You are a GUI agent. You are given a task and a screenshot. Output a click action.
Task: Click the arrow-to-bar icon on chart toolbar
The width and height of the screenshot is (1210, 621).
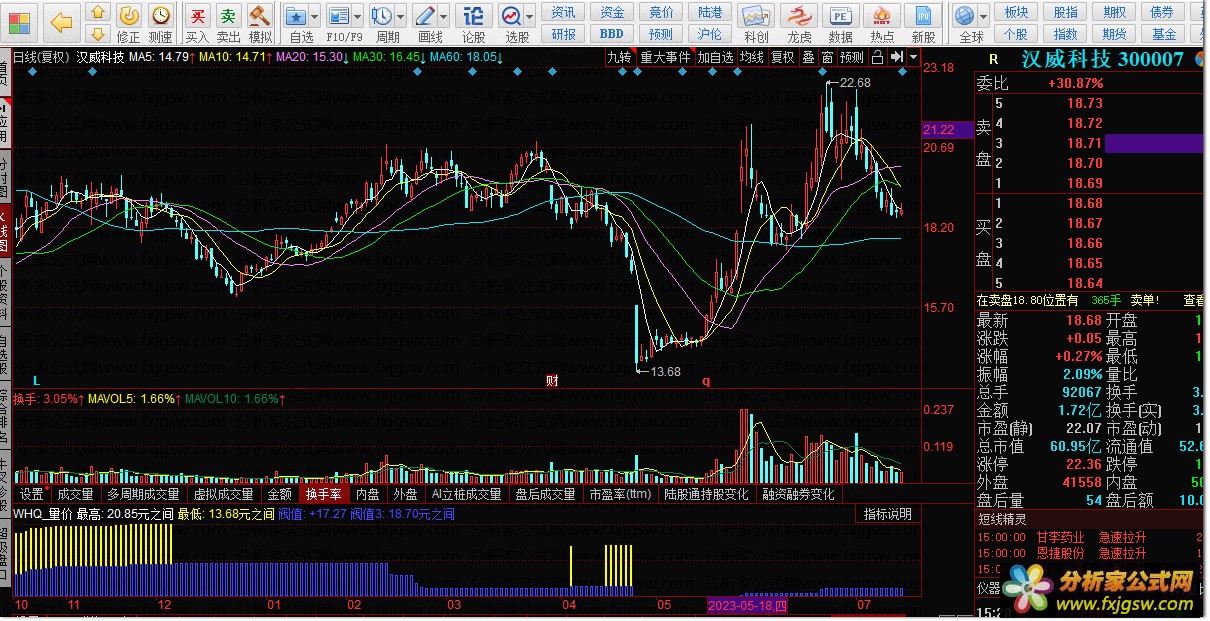click(x=897, y=57)
